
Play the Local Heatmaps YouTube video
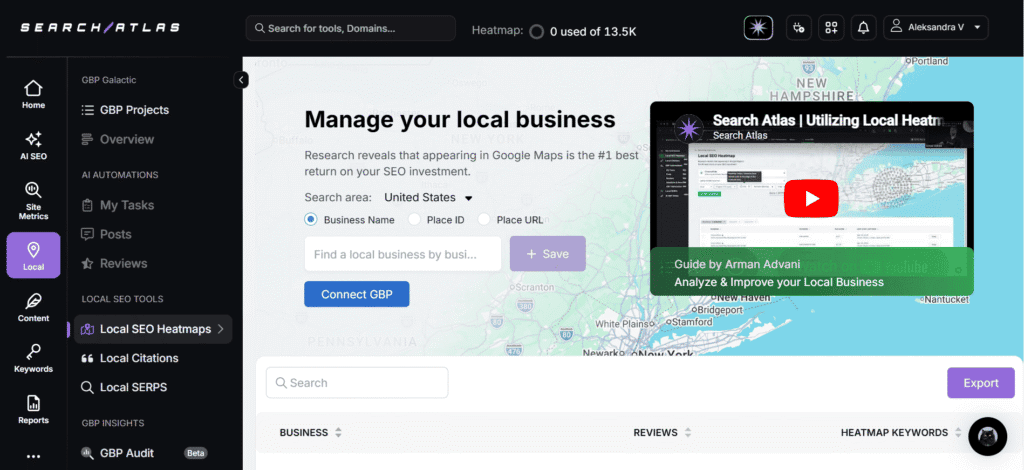click(811, 198)
